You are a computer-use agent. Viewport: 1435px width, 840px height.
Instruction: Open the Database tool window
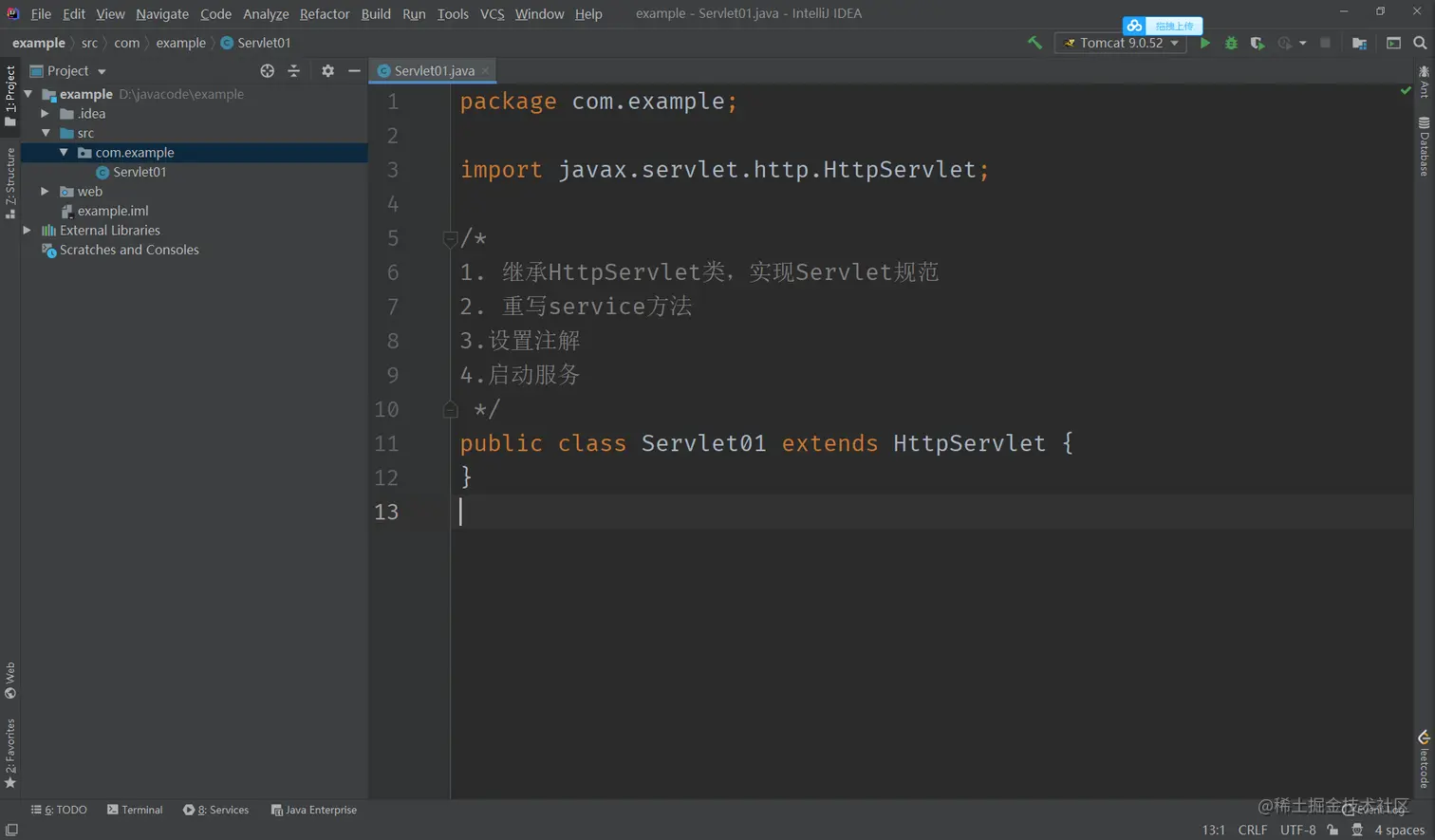pos(1425,146)
